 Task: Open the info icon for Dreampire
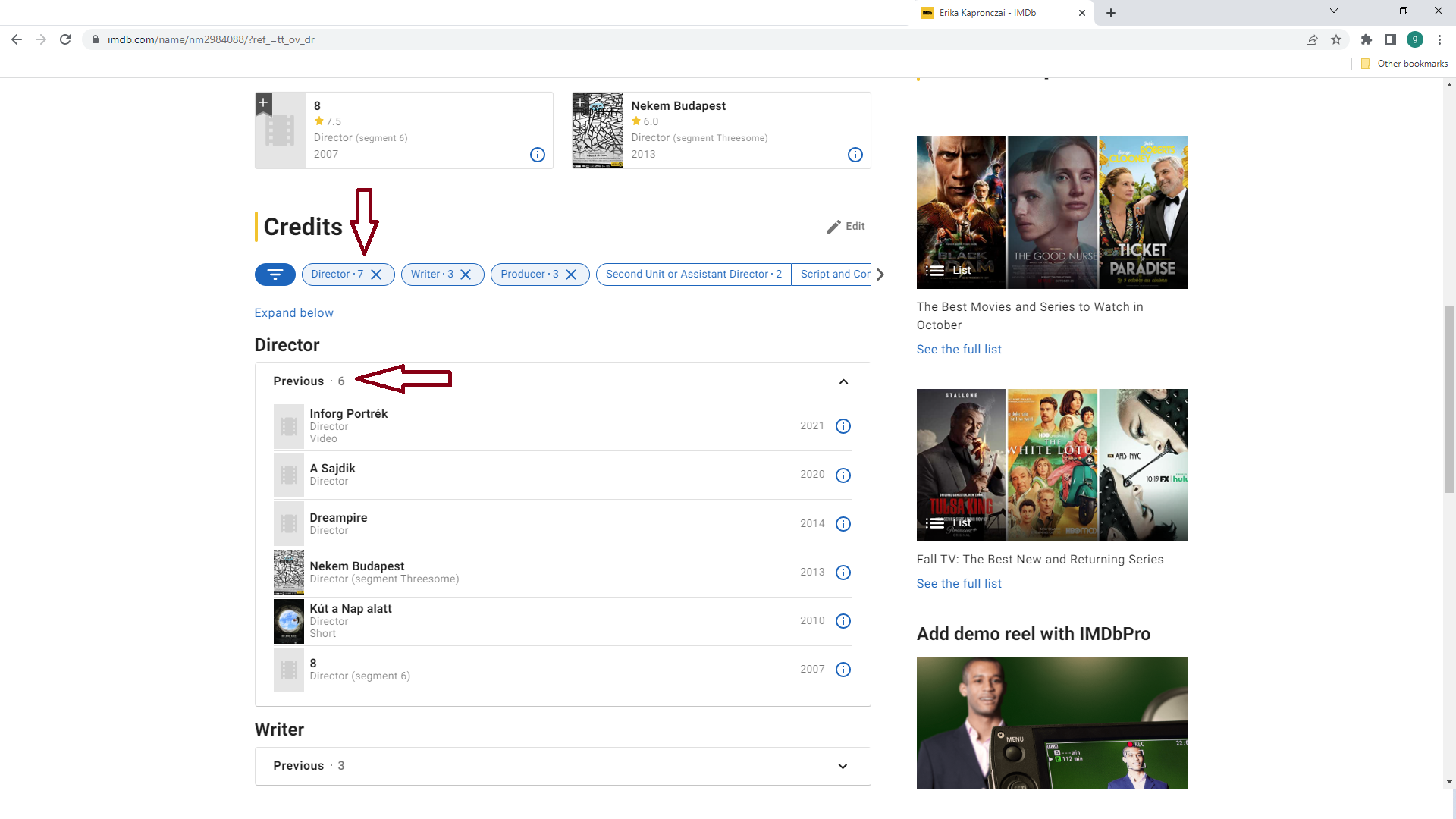(843, 523)
